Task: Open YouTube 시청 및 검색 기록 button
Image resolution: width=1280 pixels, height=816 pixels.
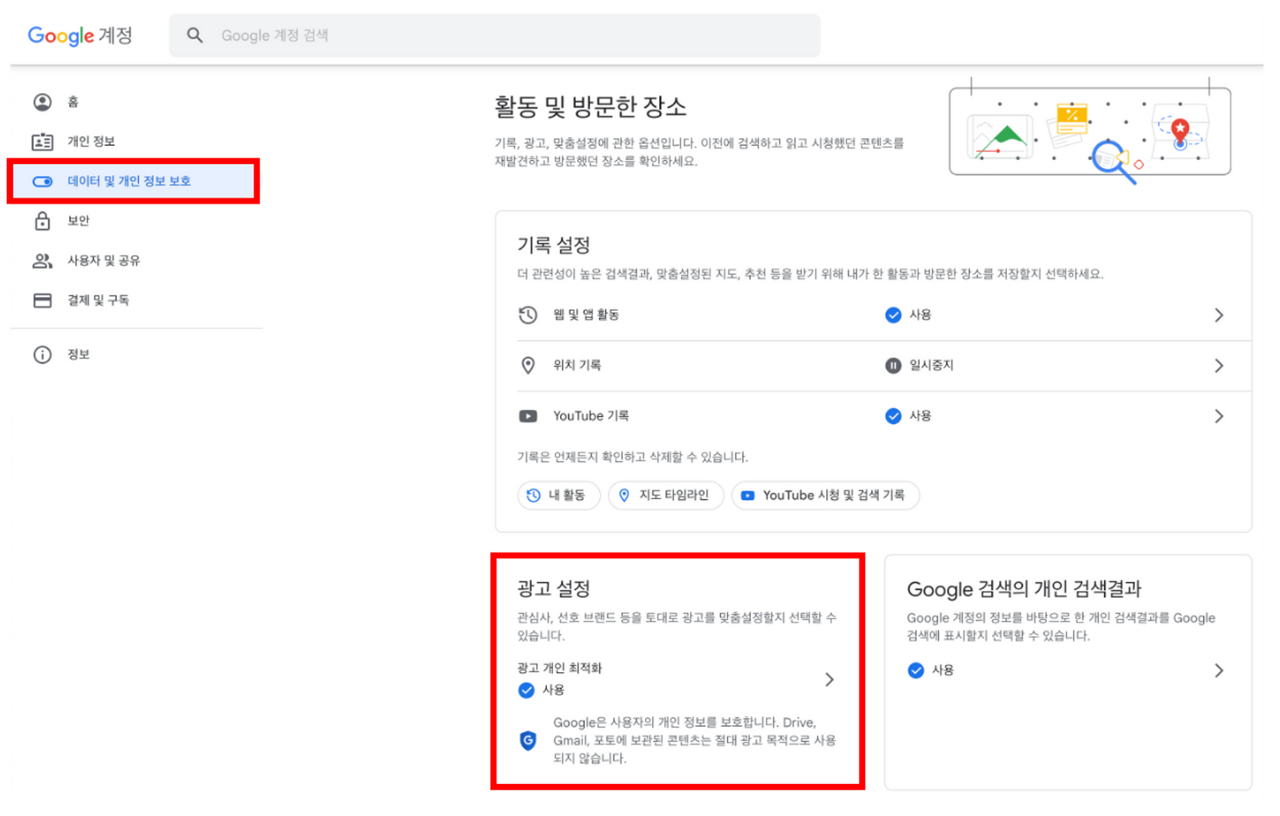Action: tap(825, 495)
